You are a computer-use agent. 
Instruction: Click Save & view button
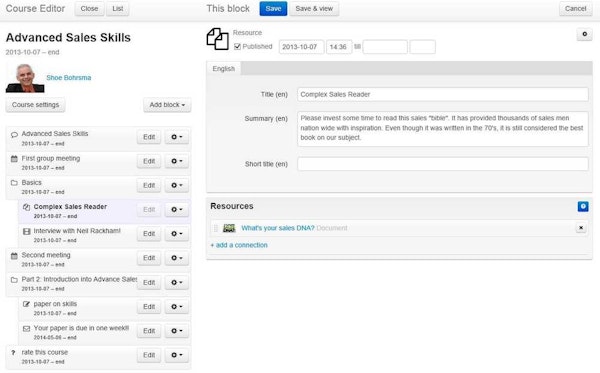314,8
